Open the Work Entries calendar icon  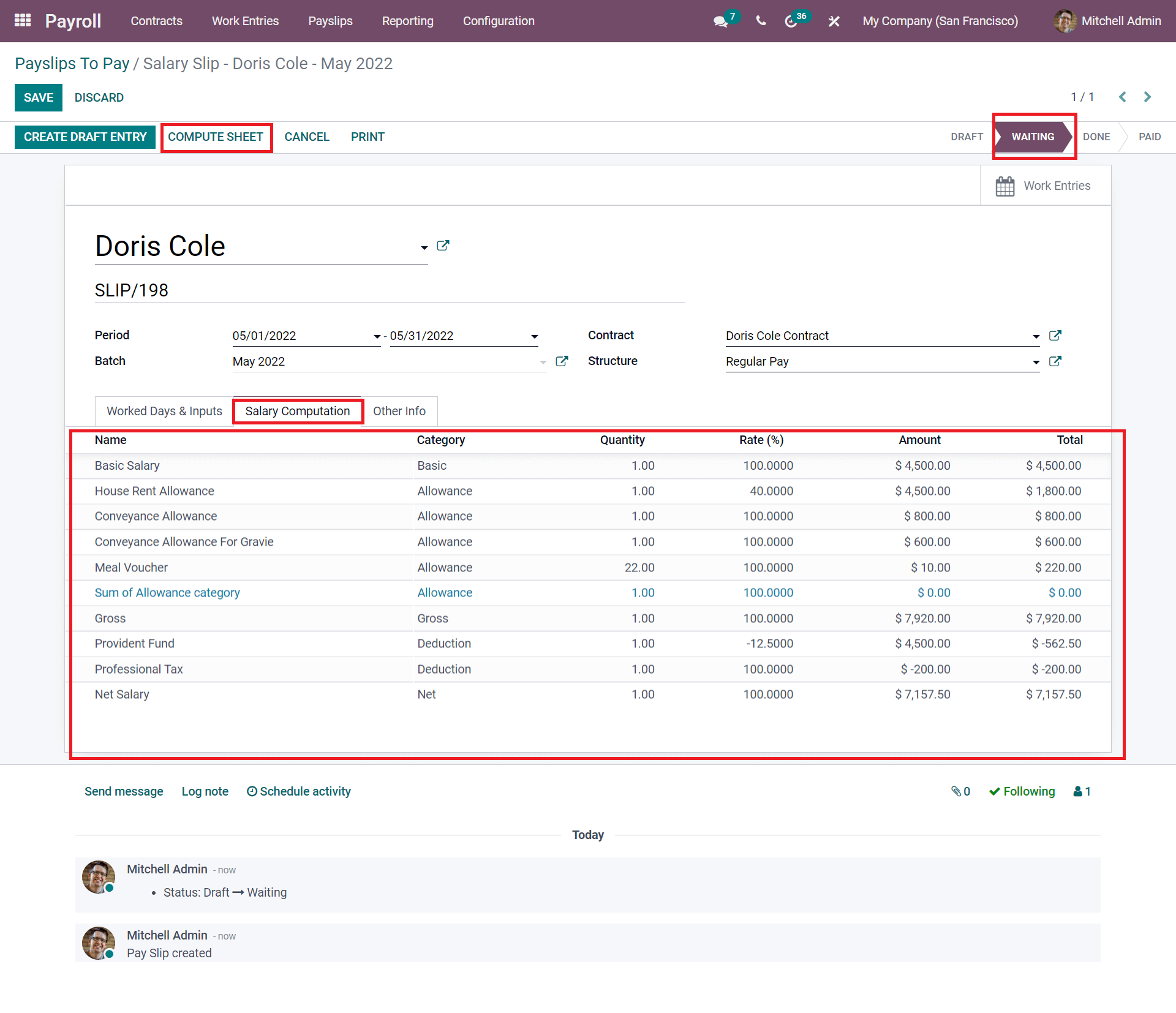[x=1004, y=186]
